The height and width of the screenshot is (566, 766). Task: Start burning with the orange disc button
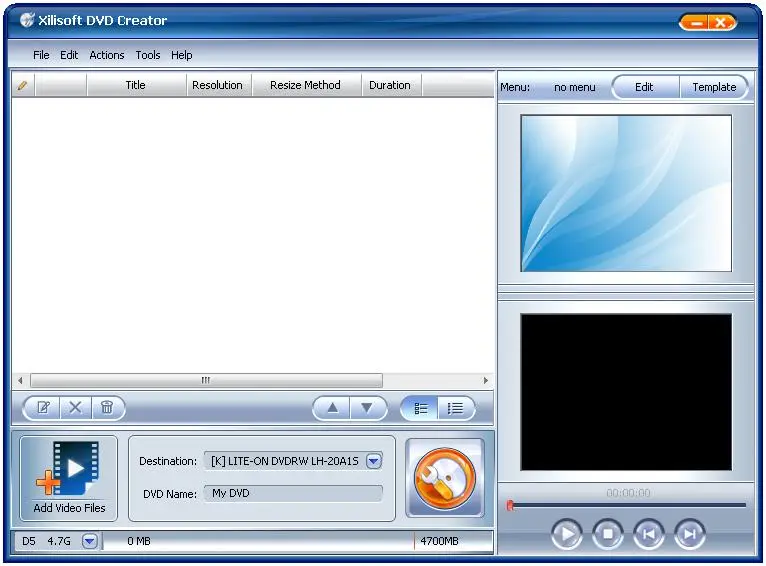(445, 478)
